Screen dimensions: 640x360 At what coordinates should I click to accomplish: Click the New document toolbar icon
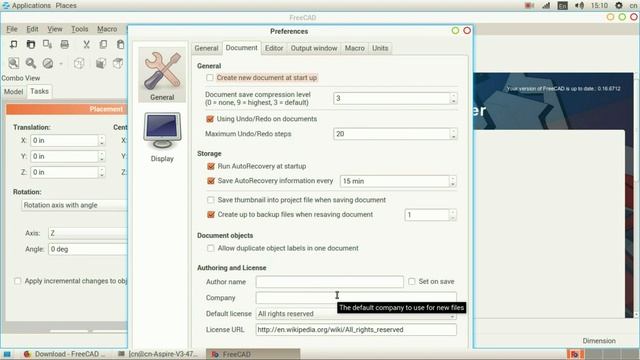point(13,44)
